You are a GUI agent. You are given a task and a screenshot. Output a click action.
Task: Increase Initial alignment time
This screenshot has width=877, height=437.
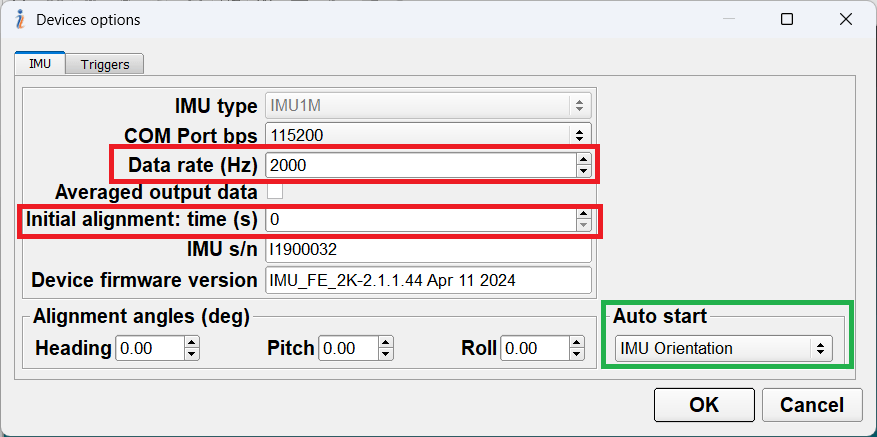(x=584, y=212)
